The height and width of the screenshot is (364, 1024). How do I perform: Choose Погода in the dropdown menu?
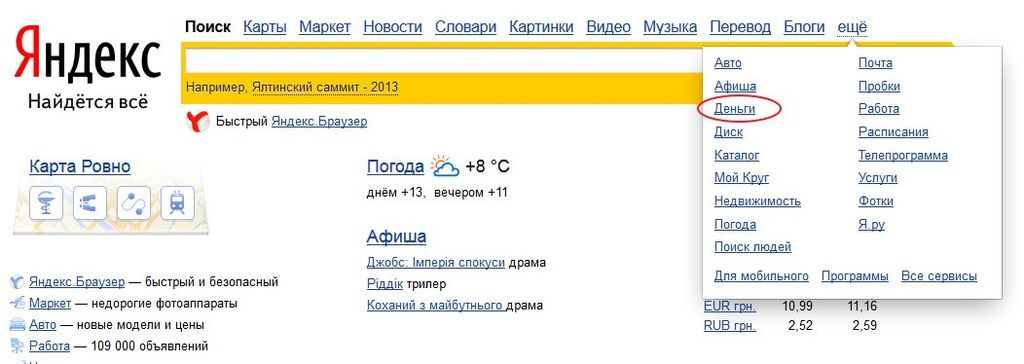pyautogui.click(x=735, y=224)
